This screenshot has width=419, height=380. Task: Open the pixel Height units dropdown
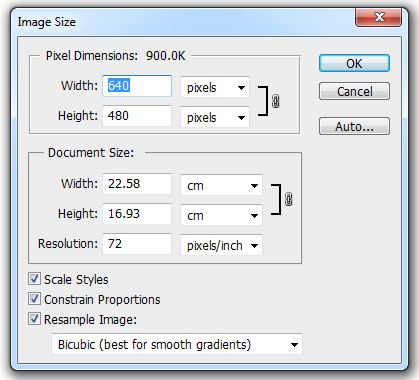click(x=215, y=117)
